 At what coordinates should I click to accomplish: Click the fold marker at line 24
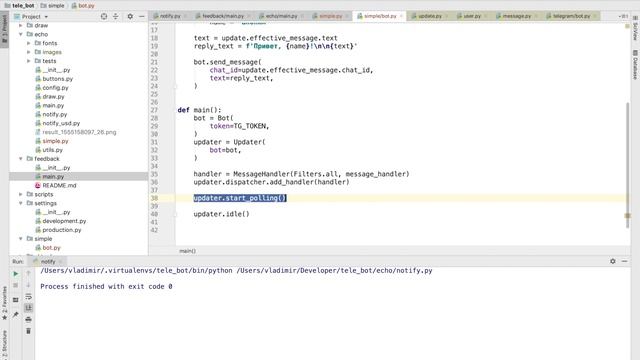(176, 86)
